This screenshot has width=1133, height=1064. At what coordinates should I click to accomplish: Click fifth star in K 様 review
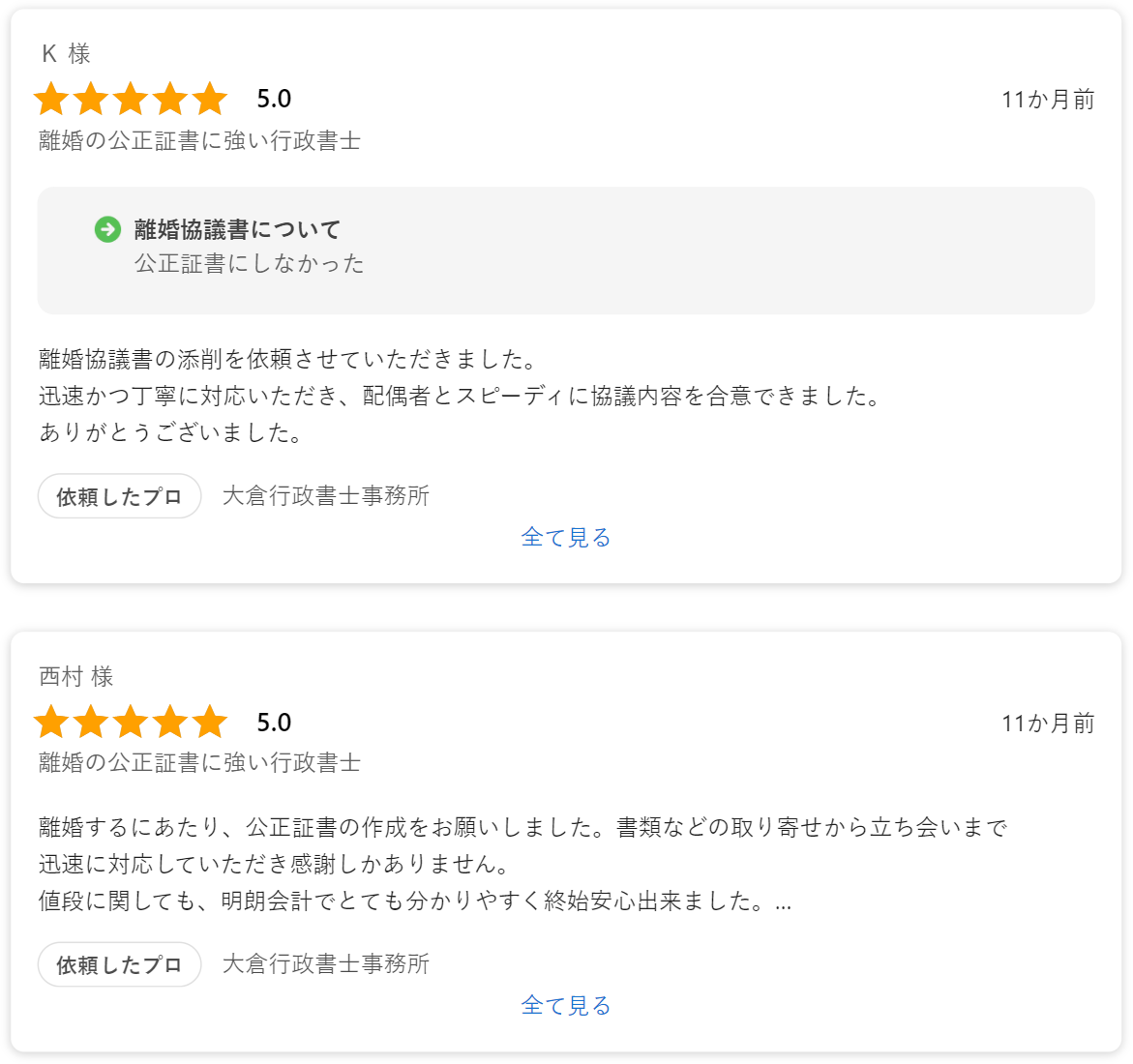coord(210,99)
